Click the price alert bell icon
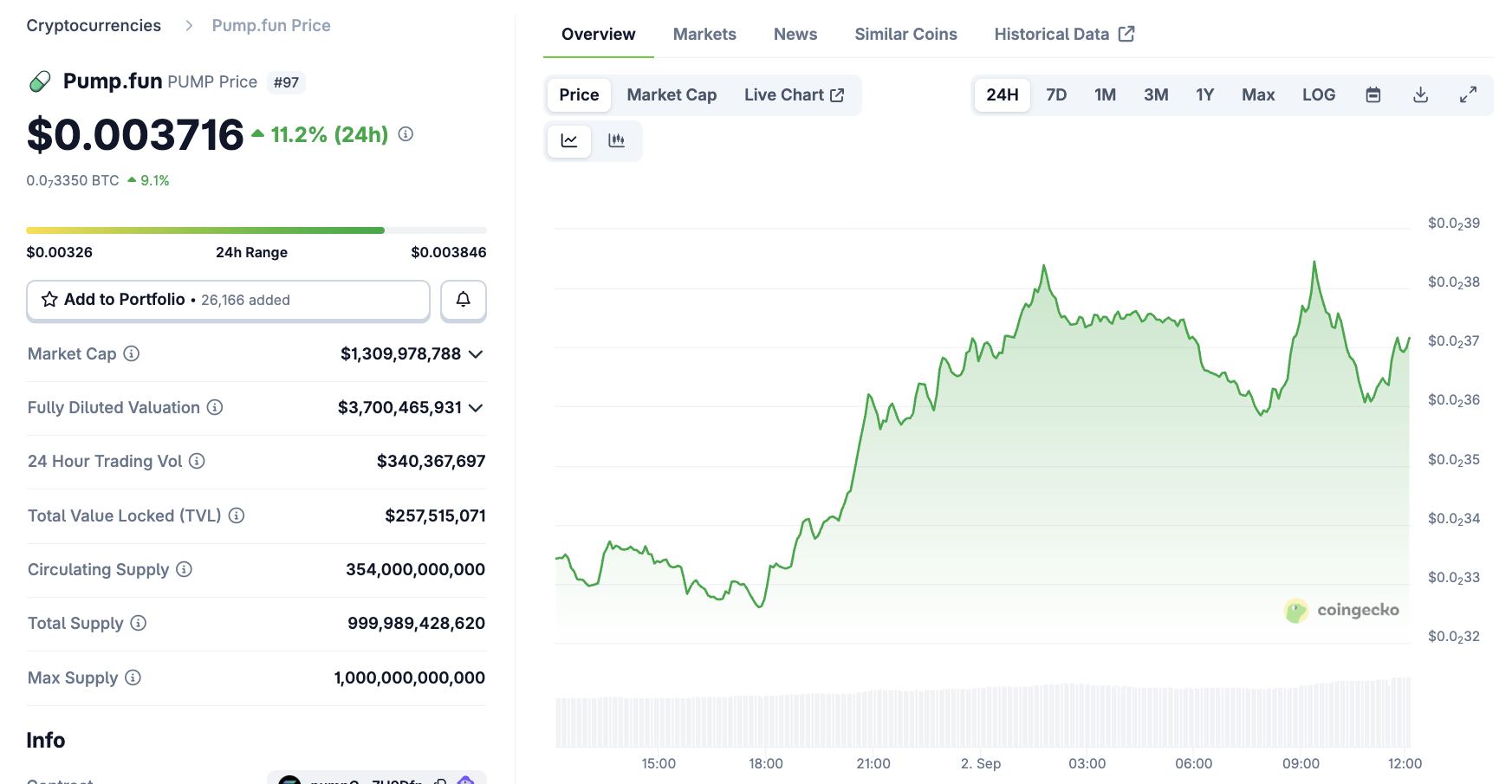Viewport: 1512px width, 784px height. pos(463,300)
